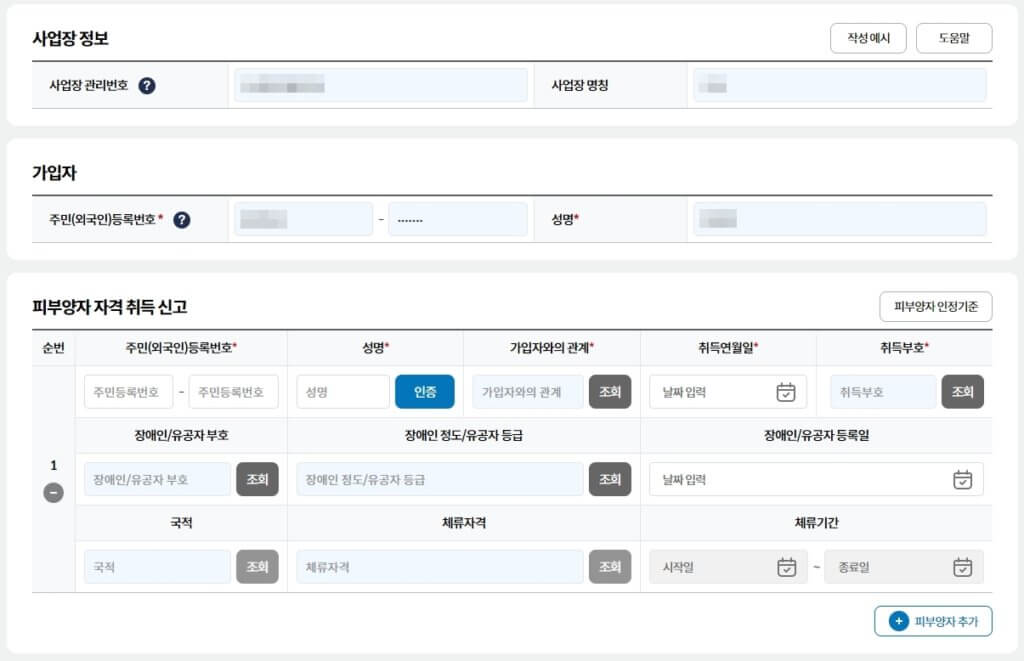
Task: Focus the 사업장 관리번호 input field
Action: click(x=381, y=86)
